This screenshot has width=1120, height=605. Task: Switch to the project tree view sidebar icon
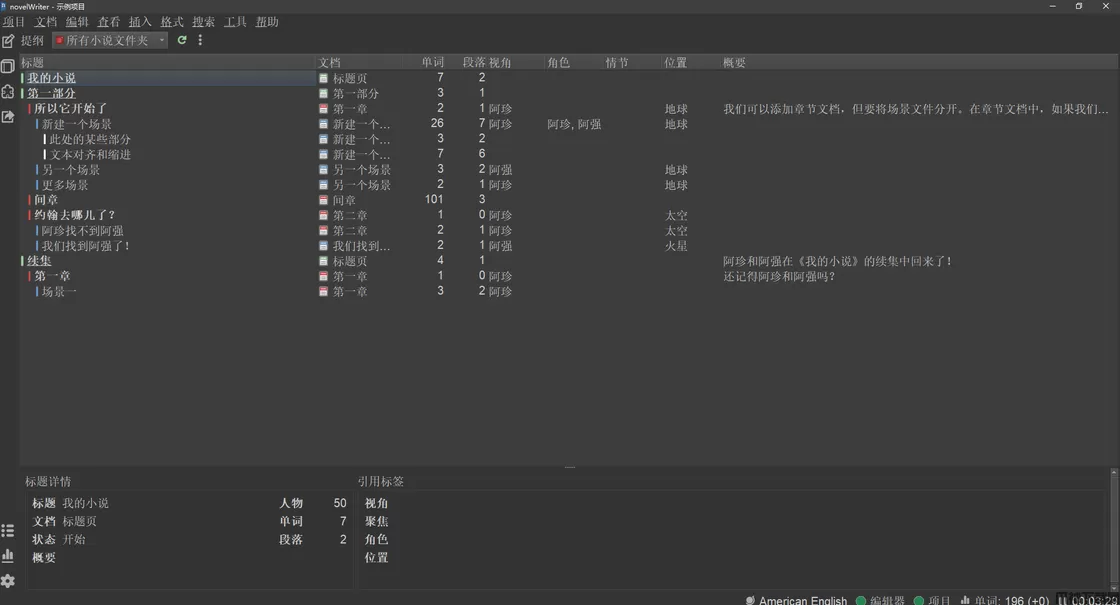8,66
